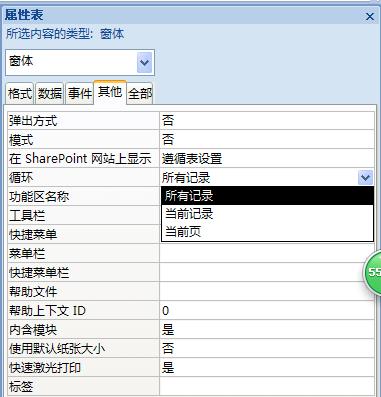This screenshot has width=381, height=397.
Task: Click the 弹出方式 value 否
Action: point(267,120)
